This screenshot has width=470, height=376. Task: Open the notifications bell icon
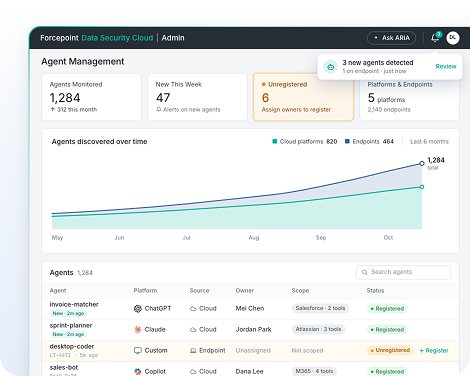[x=435, y=38]
